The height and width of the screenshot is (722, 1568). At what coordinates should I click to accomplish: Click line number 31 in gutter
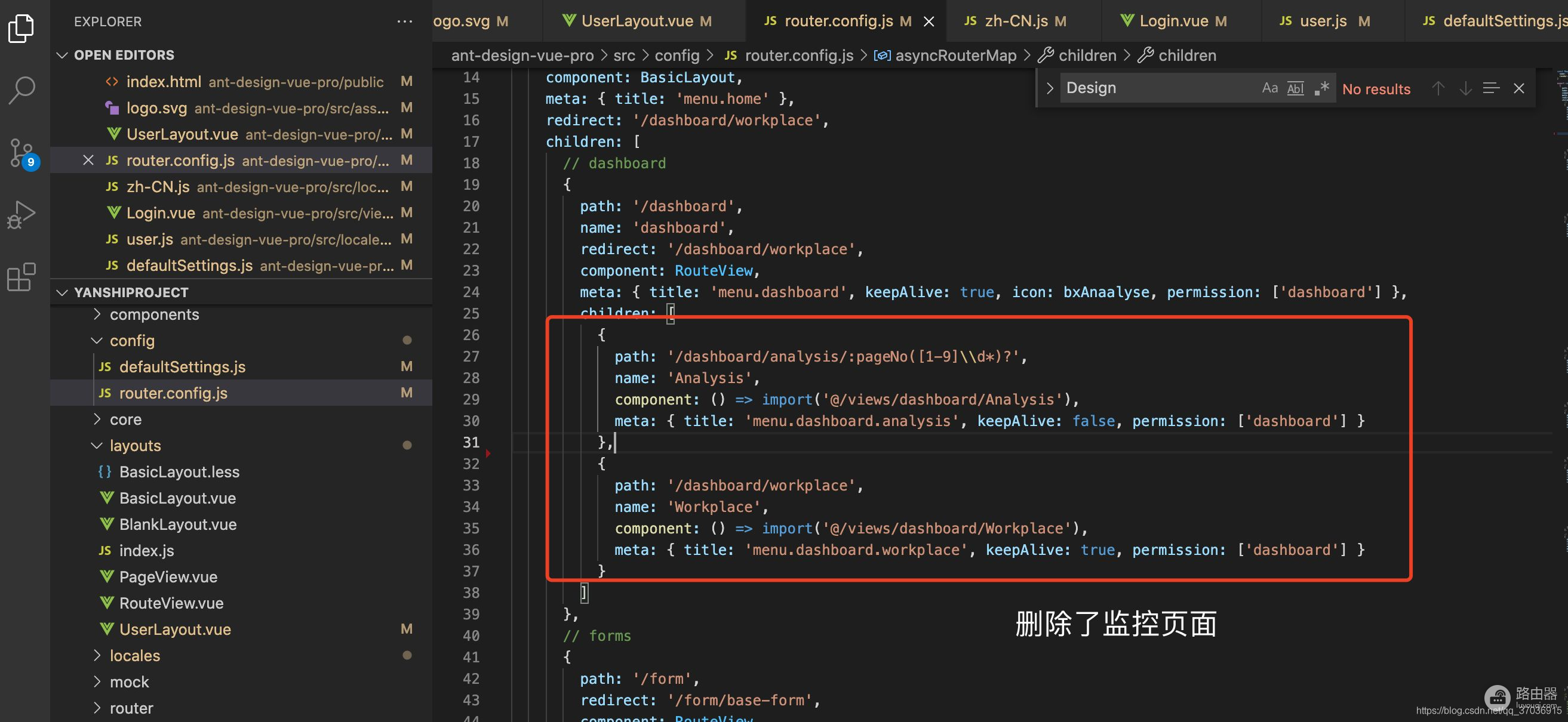pyautogui.click(x=471, y=442)
